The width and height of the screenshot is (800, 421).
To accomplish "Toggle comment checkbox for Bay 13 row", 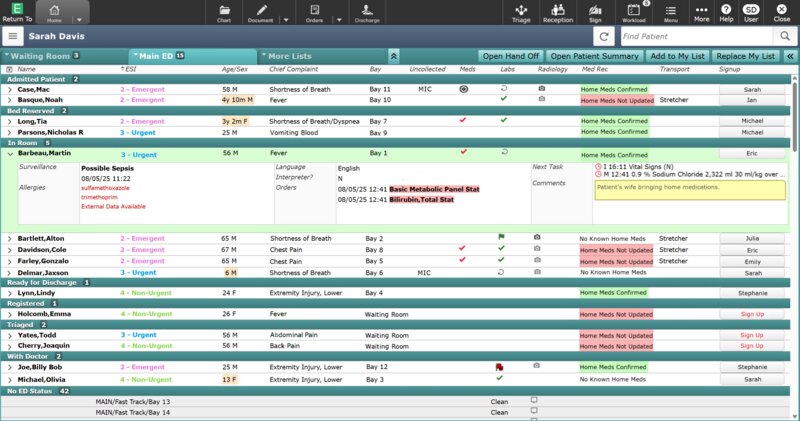I will [x=534, y=401].
